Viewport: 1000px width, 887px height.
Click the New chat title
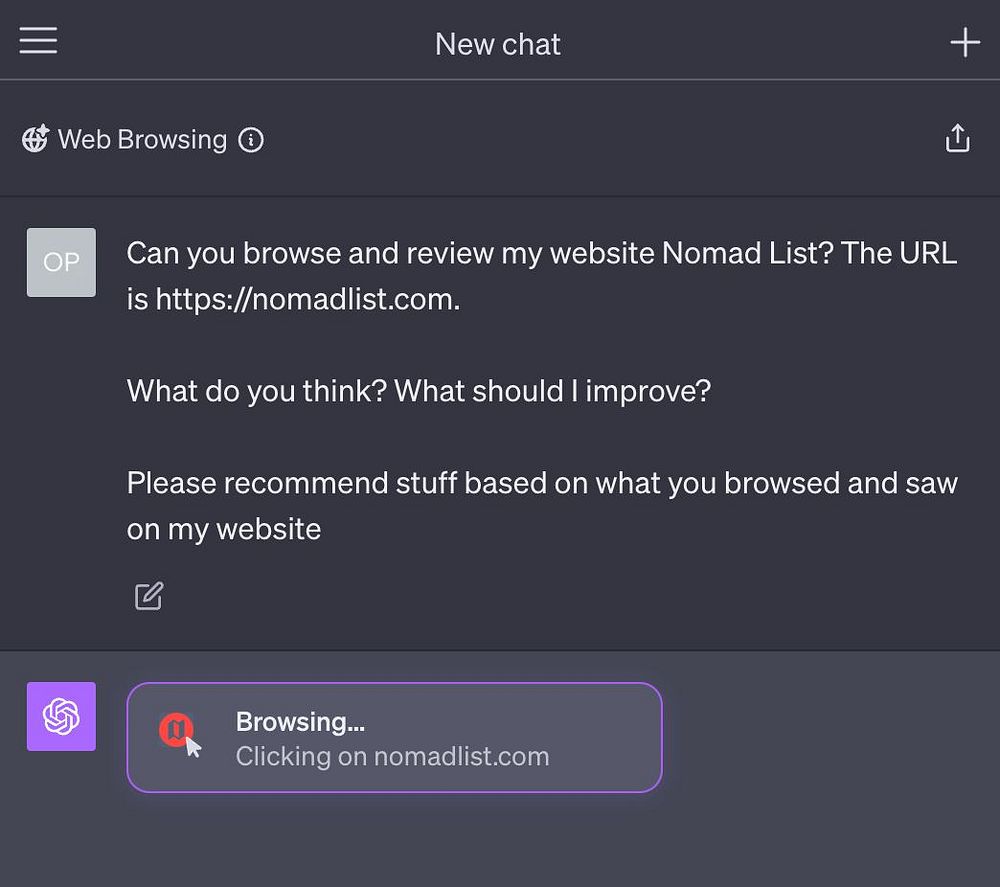[x=497, y=44]
